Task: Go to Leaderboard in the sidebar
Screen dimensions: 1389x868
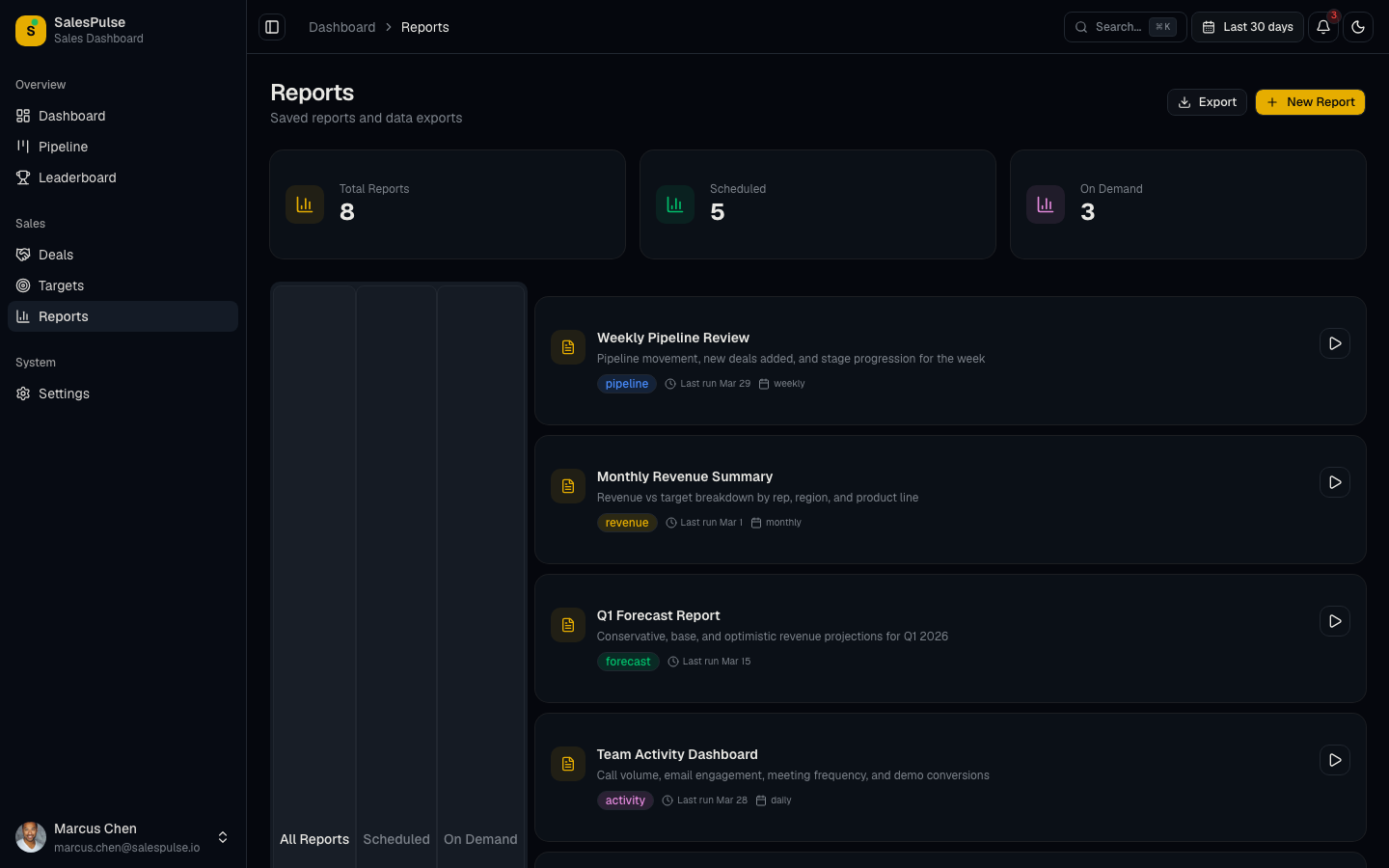Action: (x=77, y=177)
